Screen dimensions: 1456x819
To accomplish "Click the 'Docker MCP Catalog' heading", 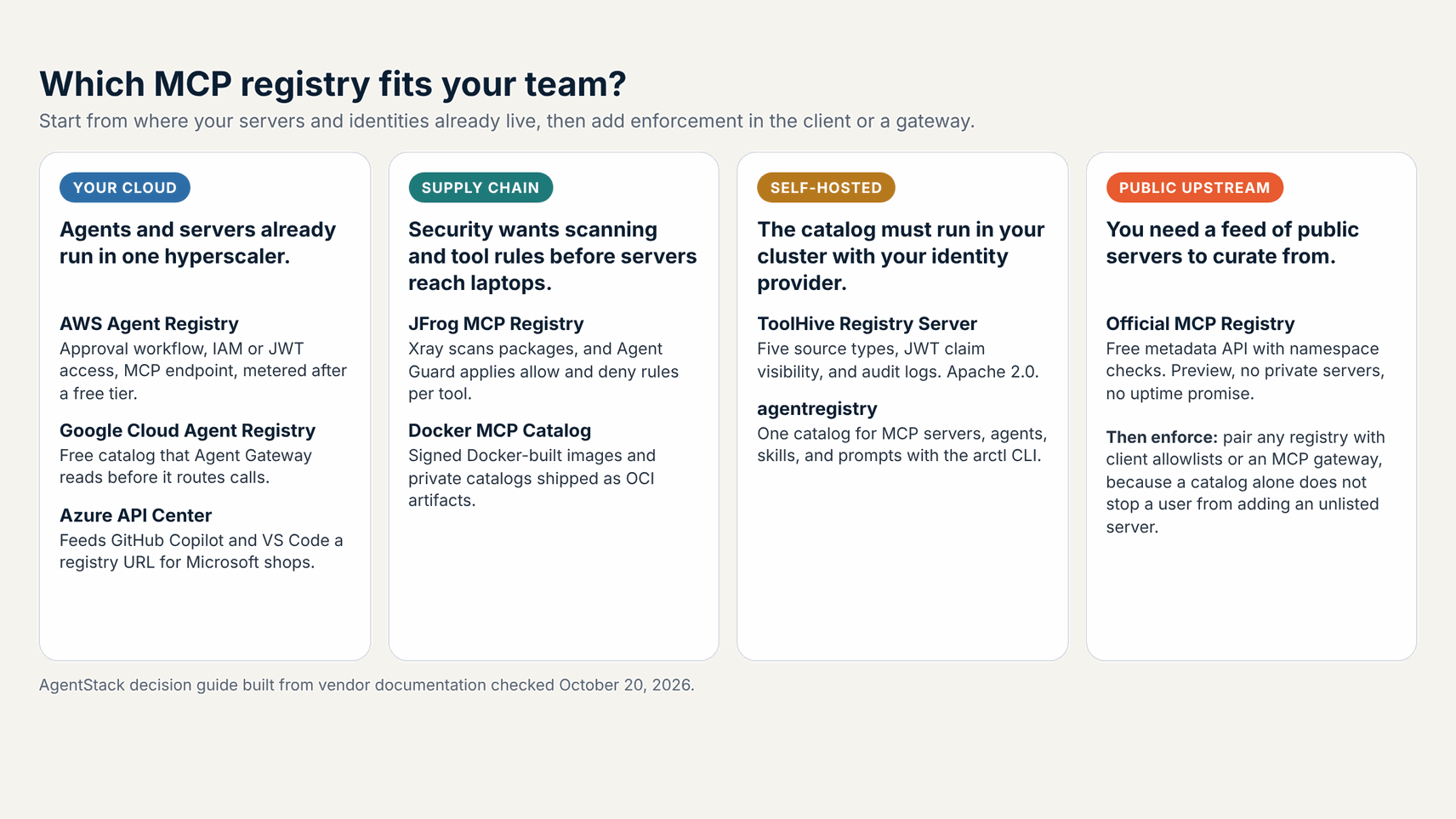I will click(x=499, y=431).
